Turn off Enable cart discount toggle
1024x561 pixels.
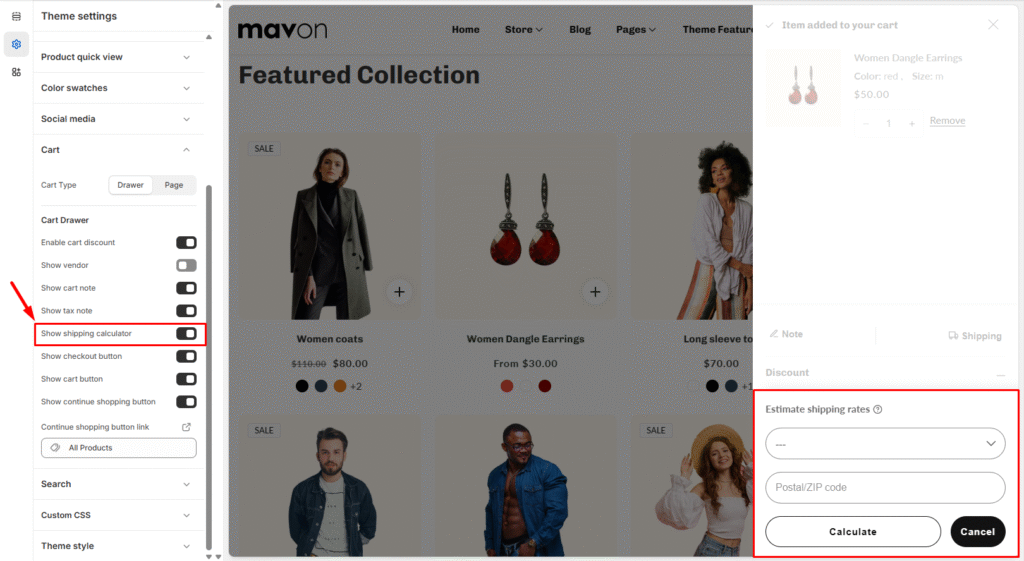(x=186, y=242)
